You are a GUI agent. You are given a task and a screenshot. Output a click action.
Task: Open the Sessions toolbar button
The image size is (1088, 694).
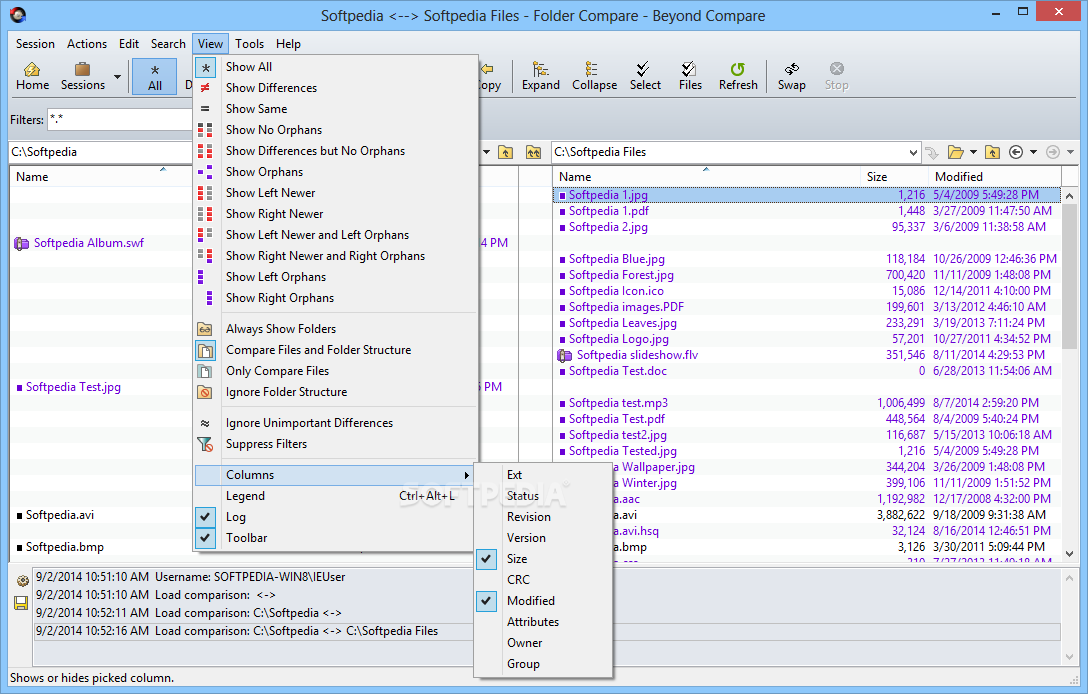83,76
